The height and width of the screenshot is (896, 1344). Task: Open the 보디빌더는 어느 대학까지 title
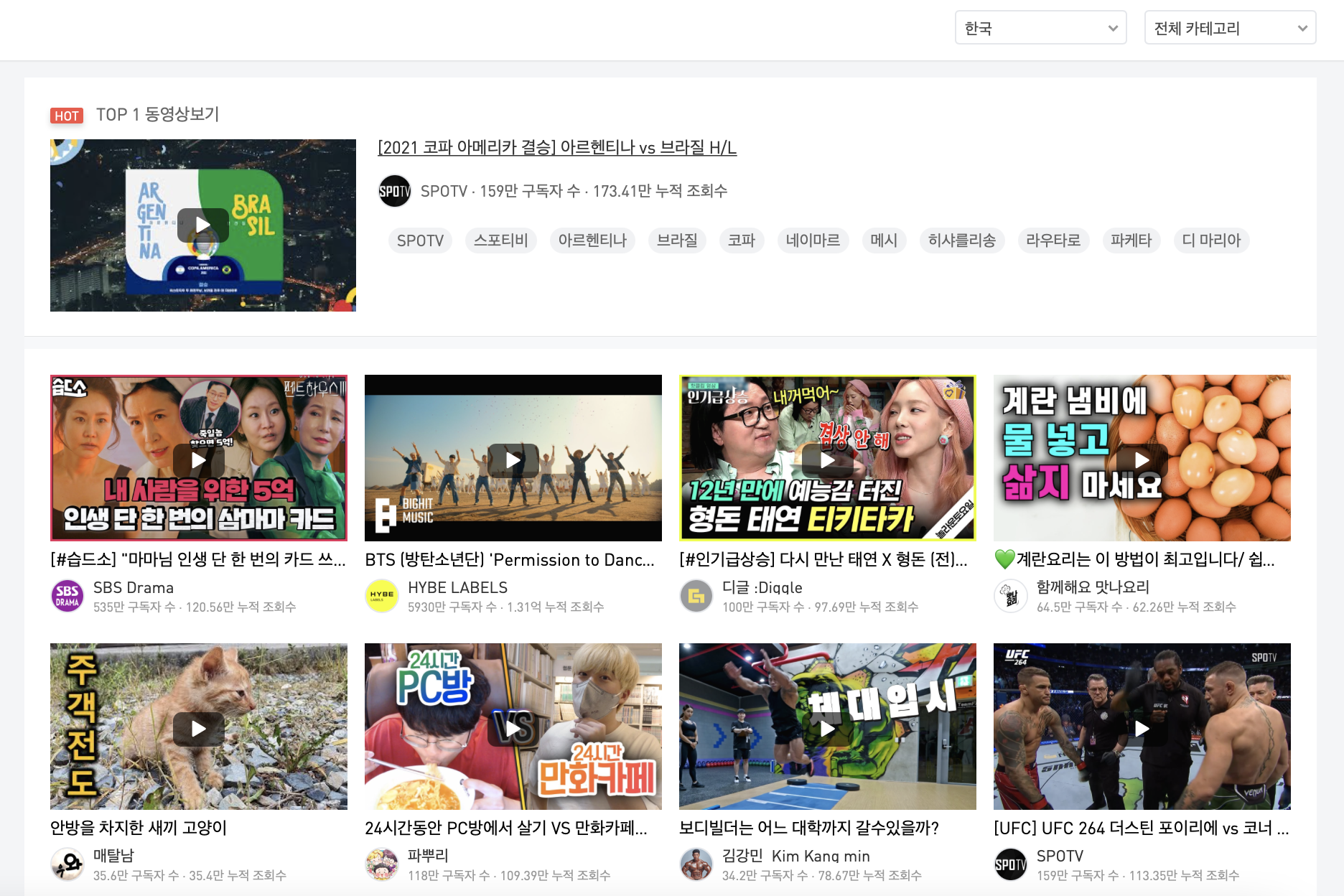[x=809, y=829]
